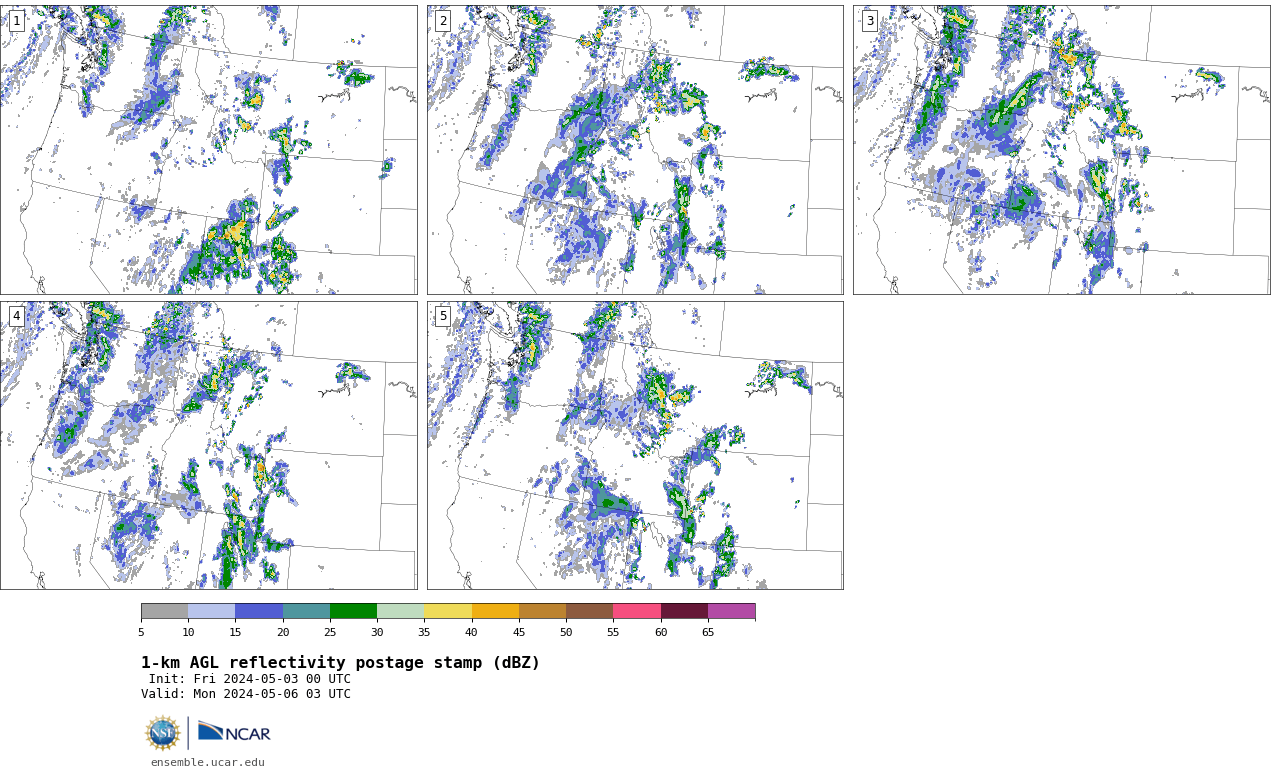Screen dimensions: 1280x773
Task: Click the panel number label '1'
Action: coord(16,21)
